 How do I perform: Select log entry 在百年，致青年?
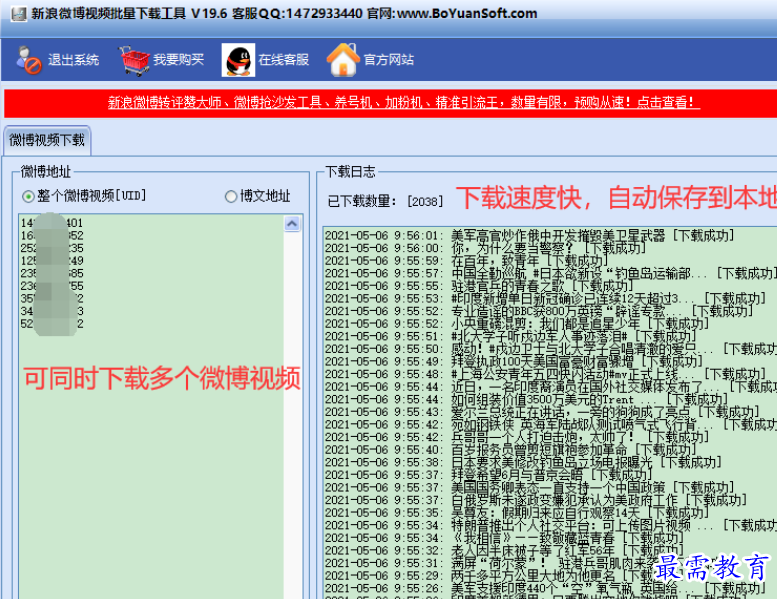click(x=466, y=261)
